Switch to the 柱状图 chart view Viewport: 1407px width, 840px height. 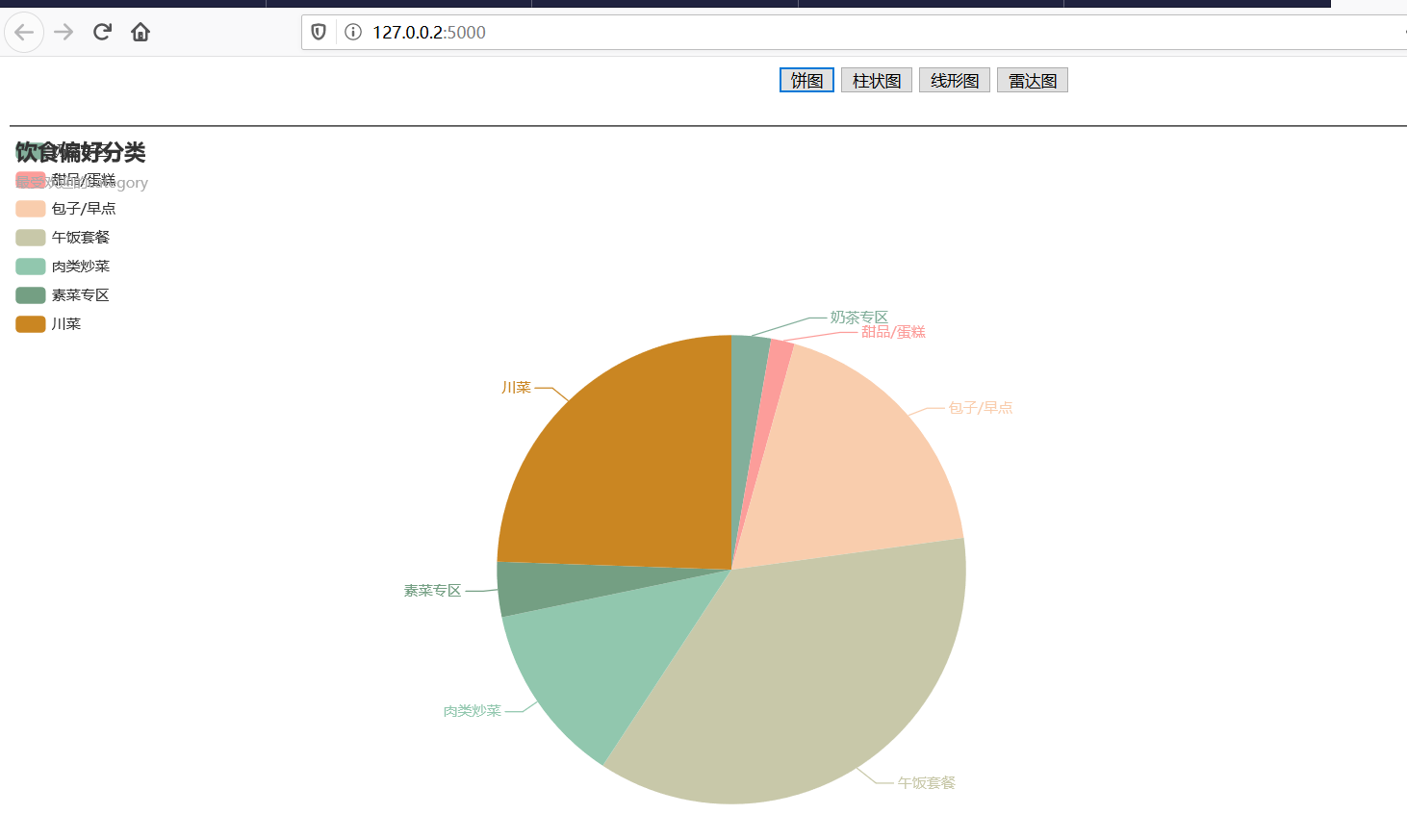click(x=876, y=79)
